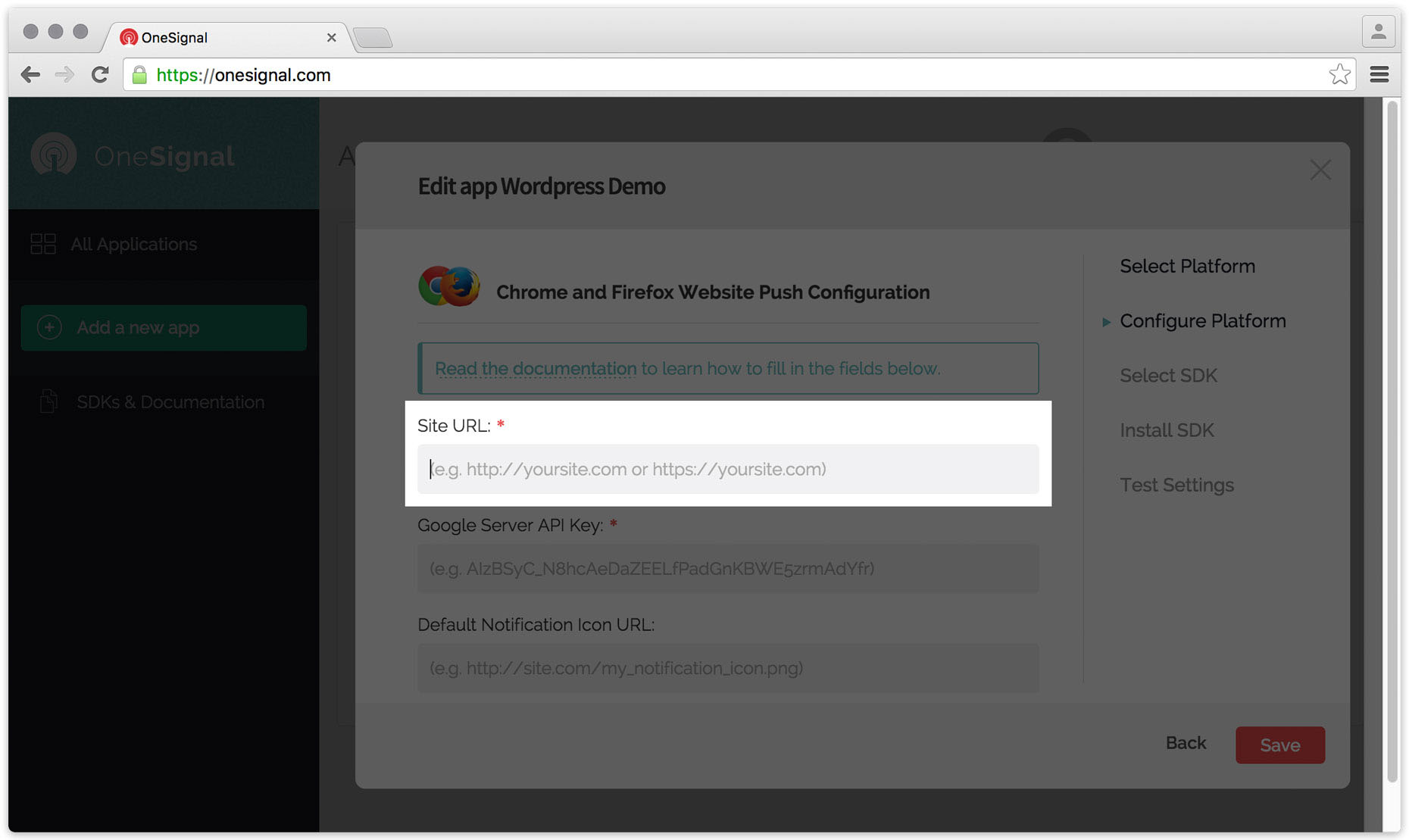Close the OneSignal browser tab

point(331,37)
